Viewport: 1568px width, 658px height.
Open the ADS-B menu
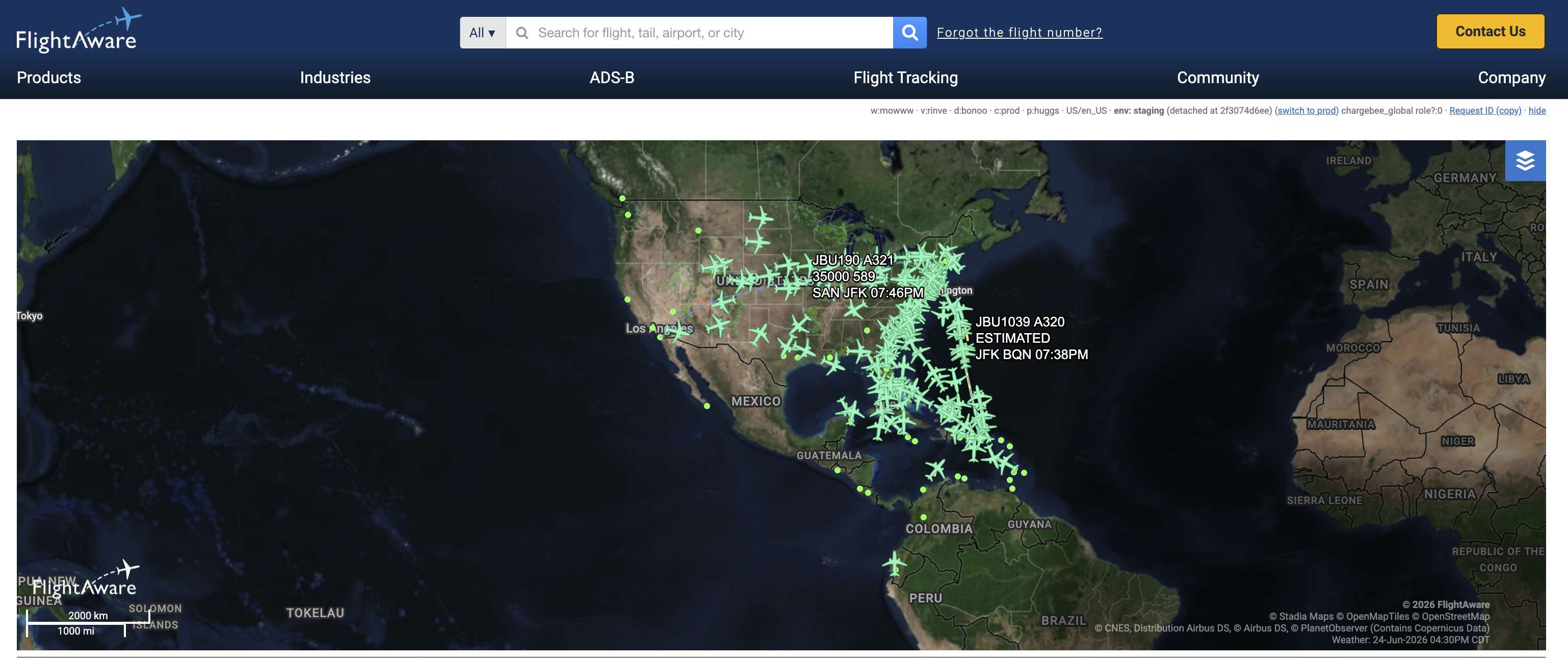612,78
